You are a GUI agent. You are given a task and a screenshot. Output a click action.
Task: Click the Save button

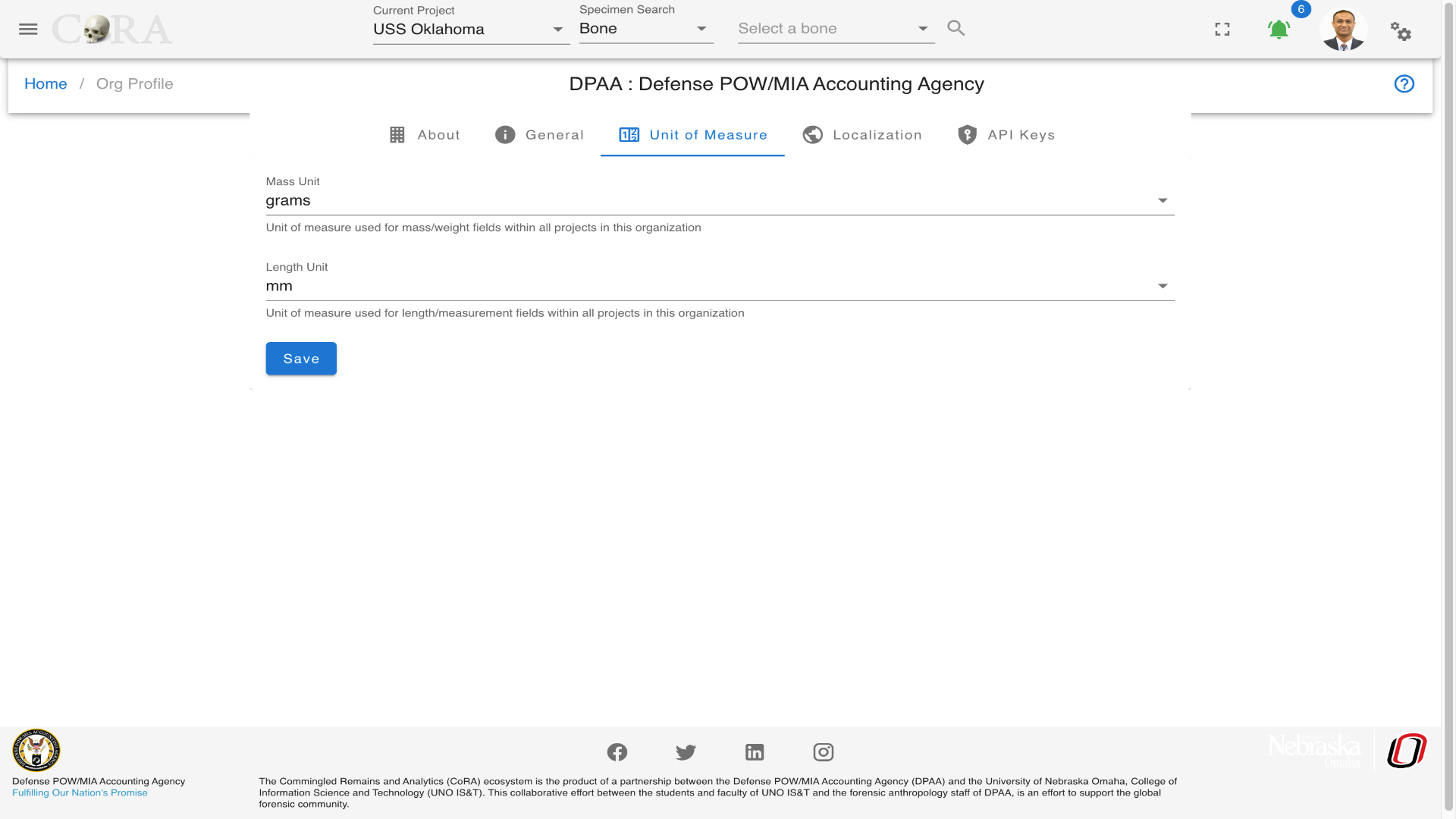click(x=301, y=359)
